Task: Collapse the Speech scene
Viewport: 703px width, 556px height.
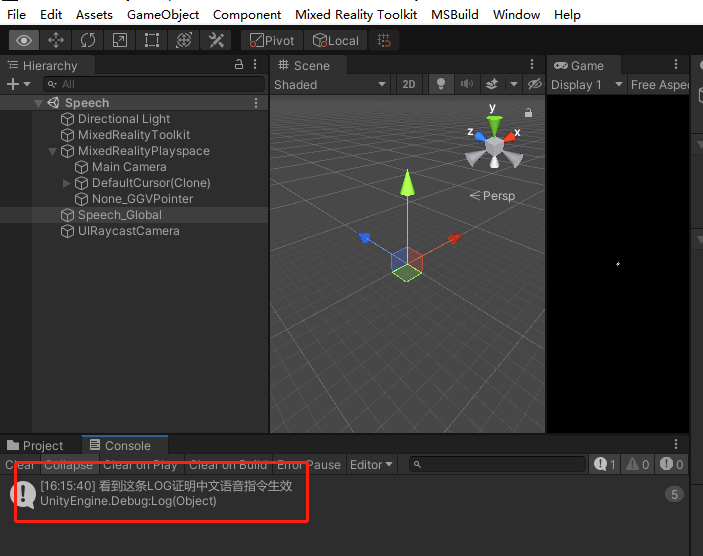Action: click(x=39, y=103)
